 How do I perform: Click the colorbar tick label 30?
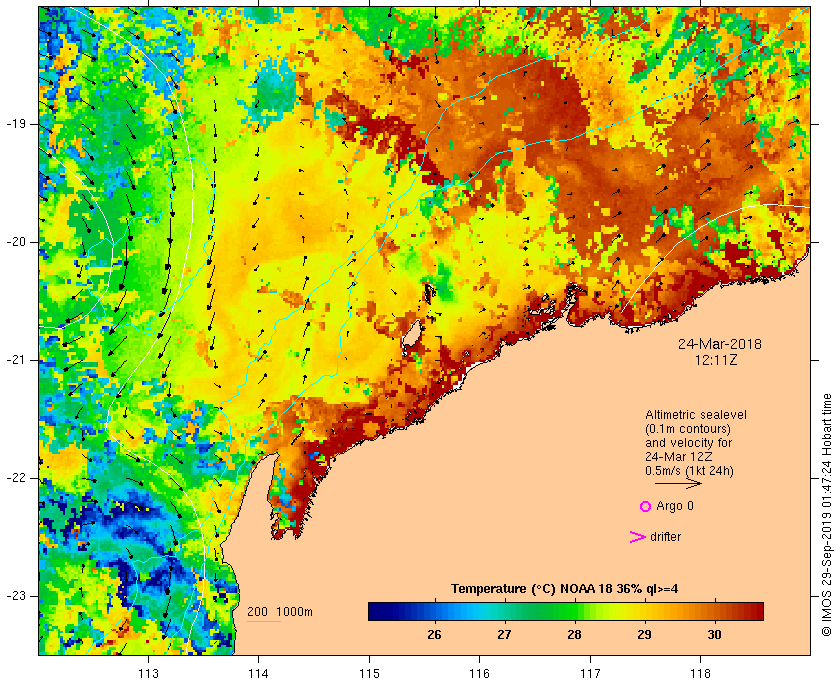coord(714,634)
